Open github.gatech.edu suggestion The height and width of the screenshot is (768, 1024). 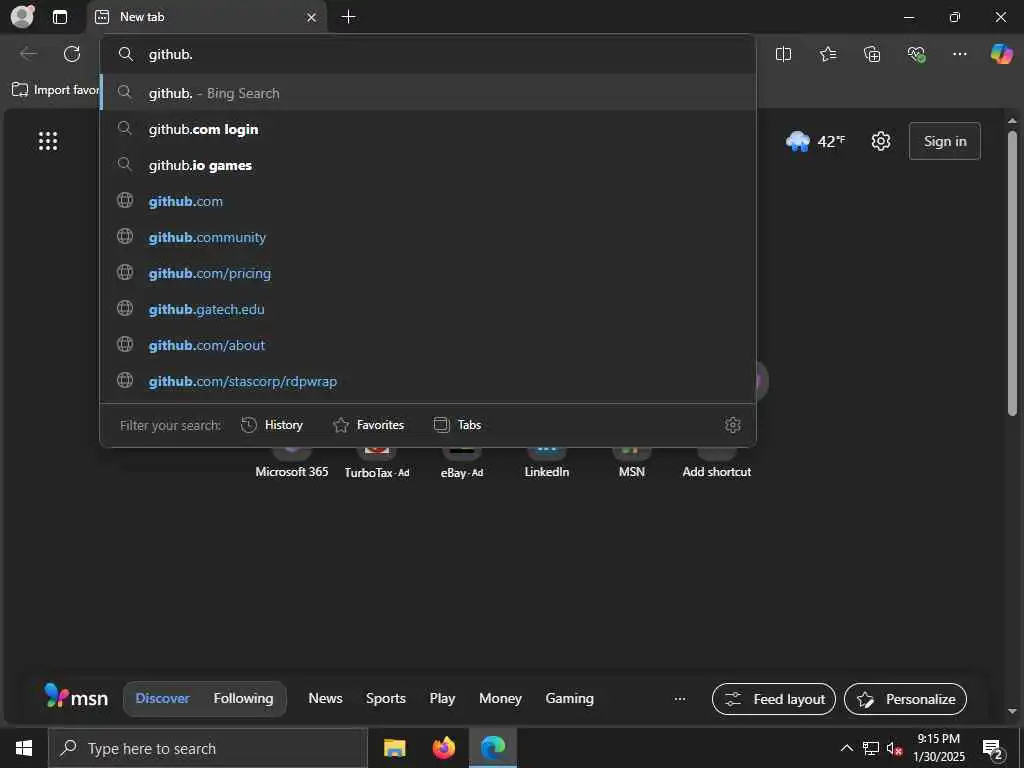click(428, 309)
